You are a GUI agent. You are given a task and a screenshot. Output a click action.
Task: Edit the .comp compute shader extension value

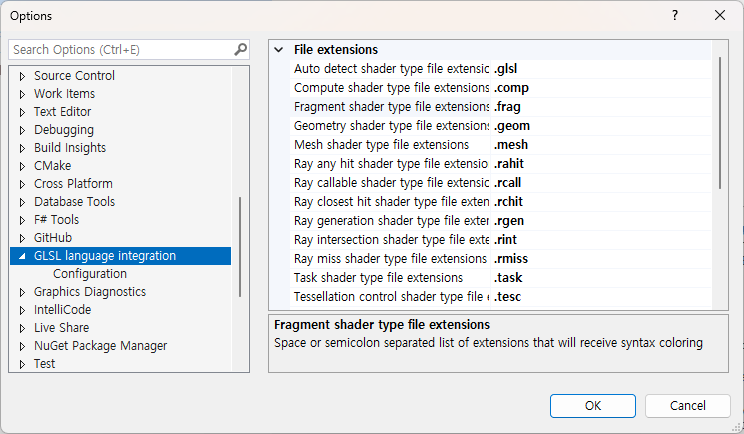(601, 88)
